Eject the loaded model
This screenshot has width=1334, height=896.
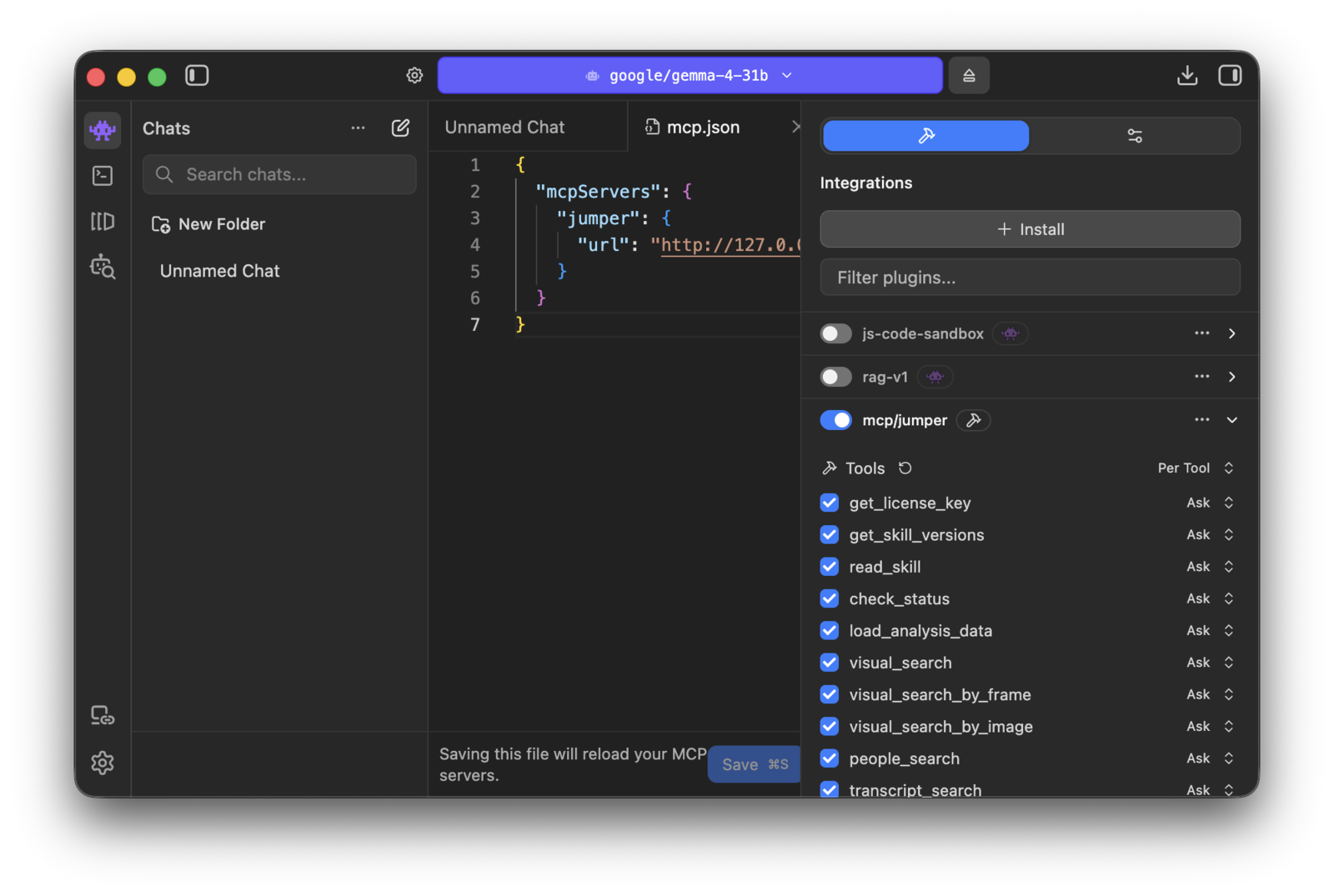969,76
